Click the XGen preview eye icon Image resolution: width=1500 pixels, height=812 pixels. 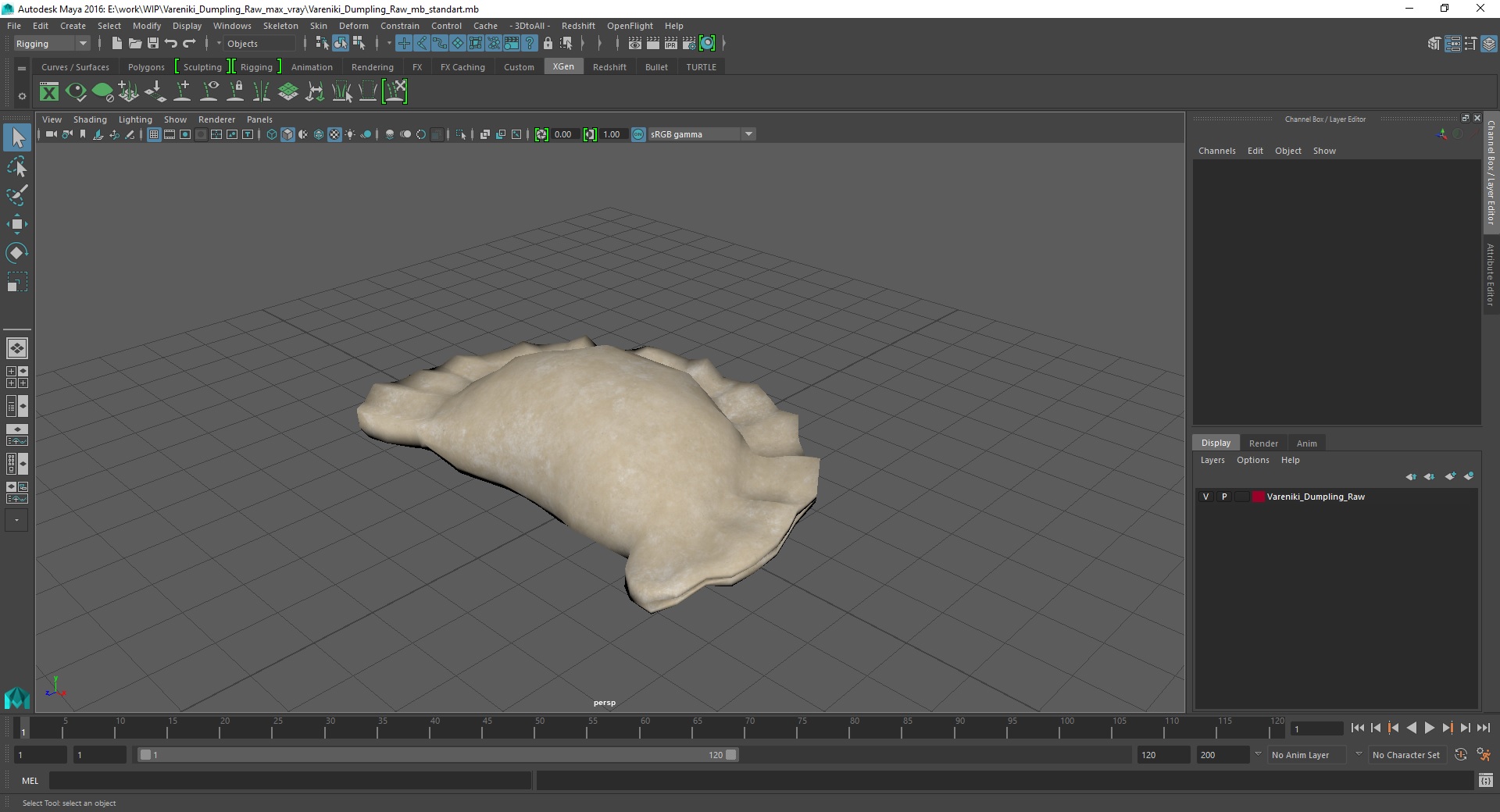click(x=76, y=92)
